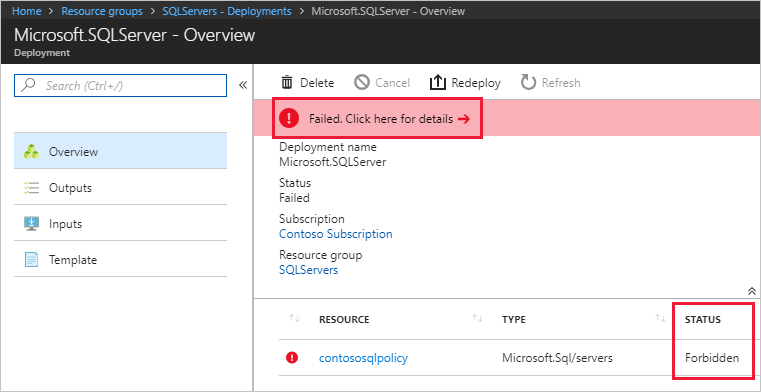Click the Delete button label
The image size is (761, 392).
click(317, 83)
